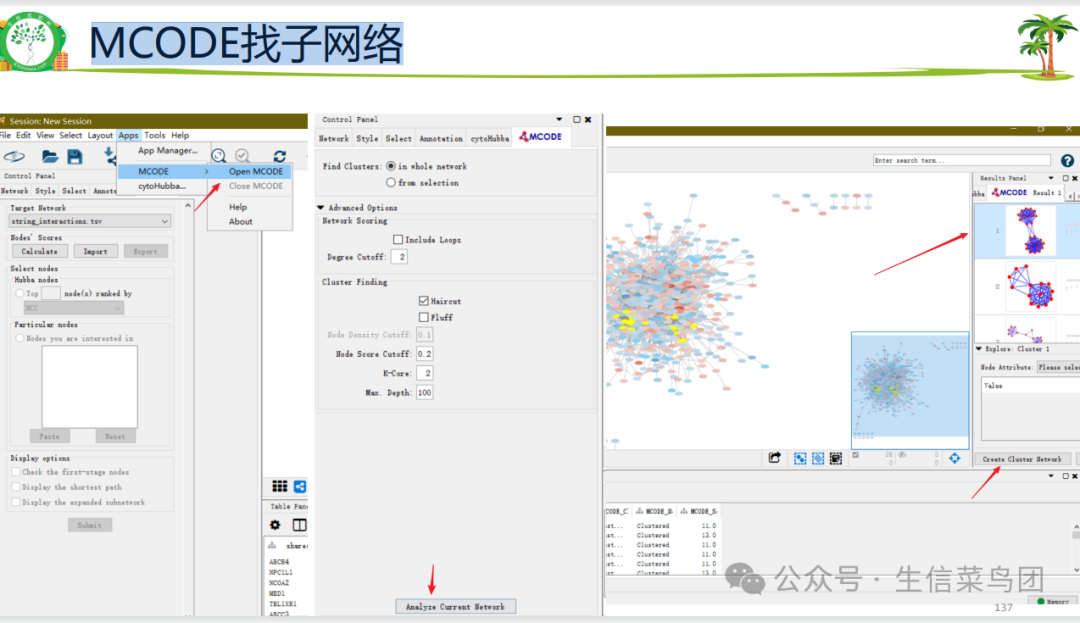
Task: Select cluster 1 thumbnail in MCODE results
Action: click(1030, 231)
